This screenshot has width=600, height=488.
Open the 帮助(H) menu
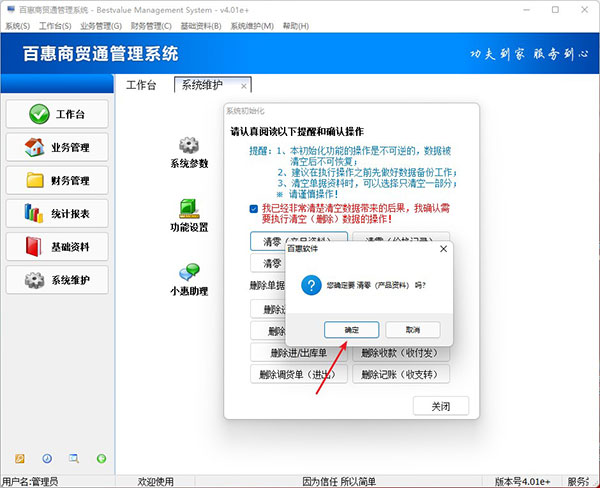tap(296, 26)
